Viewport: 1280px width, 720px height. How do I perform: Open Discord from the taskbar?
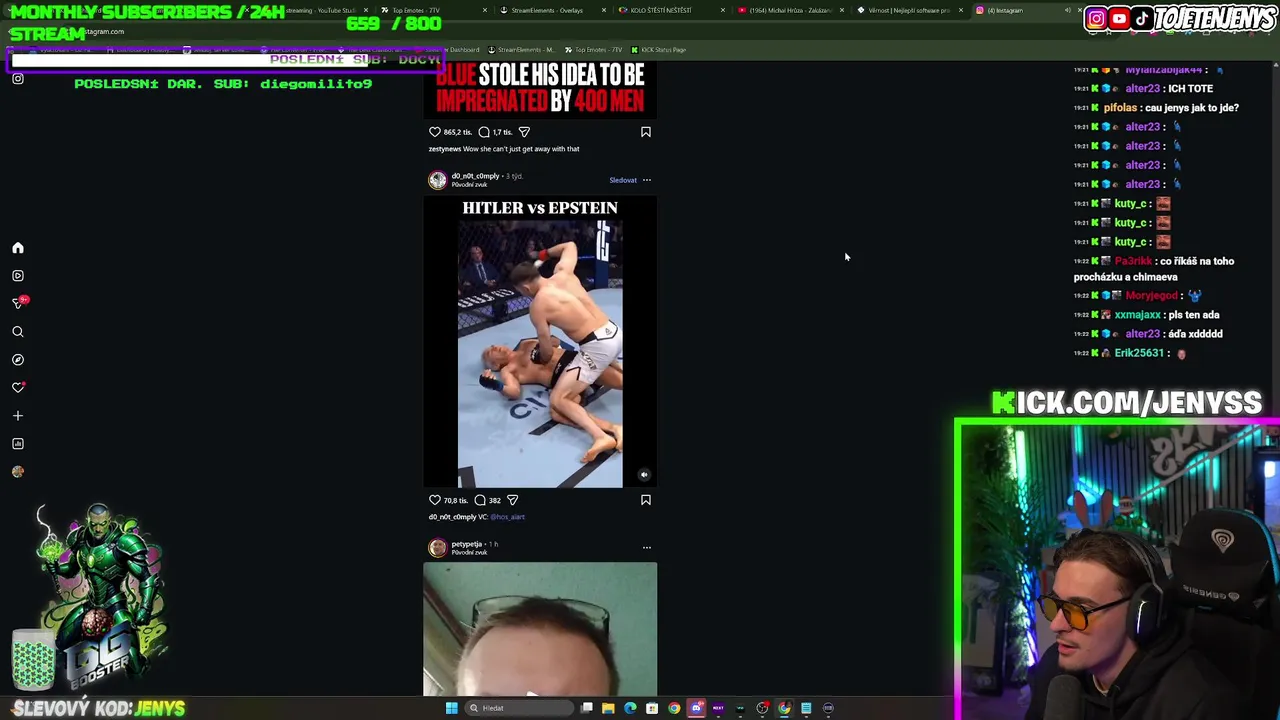696,708
